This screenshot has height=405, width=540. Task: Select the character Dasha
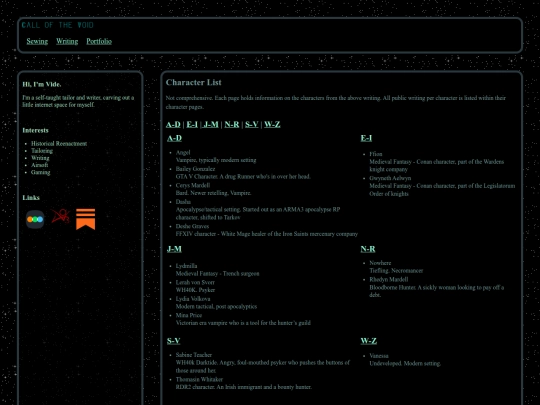tap(183, 202)
